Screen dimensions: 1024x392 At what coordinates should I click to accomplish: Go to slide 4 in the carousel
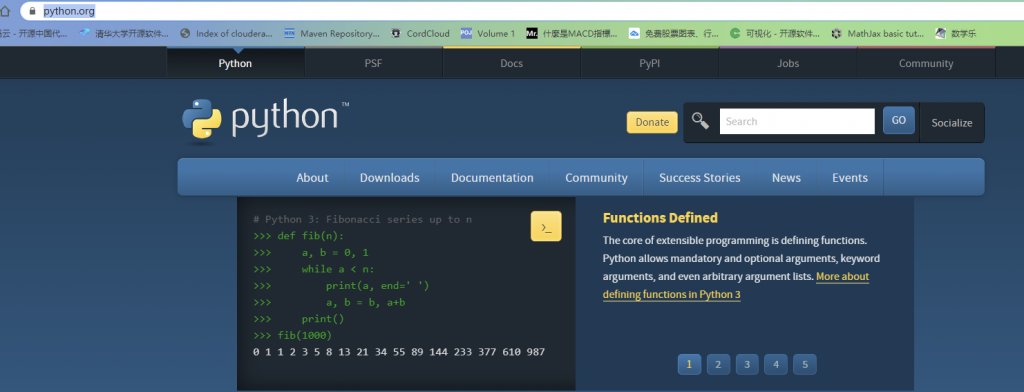click(x=776, y=365)
